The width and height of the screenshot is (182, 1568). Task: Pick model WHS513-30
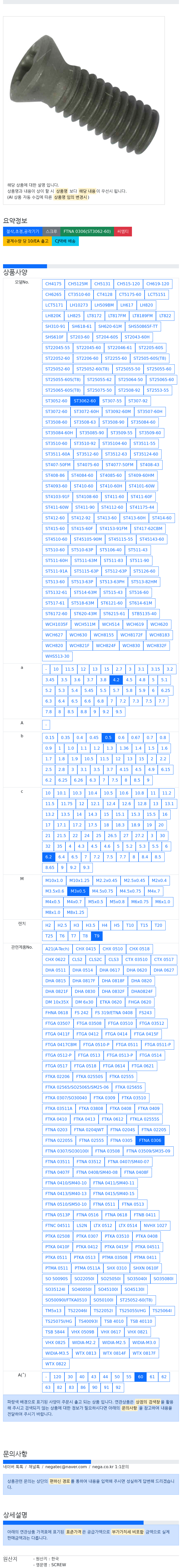(57, 656)
